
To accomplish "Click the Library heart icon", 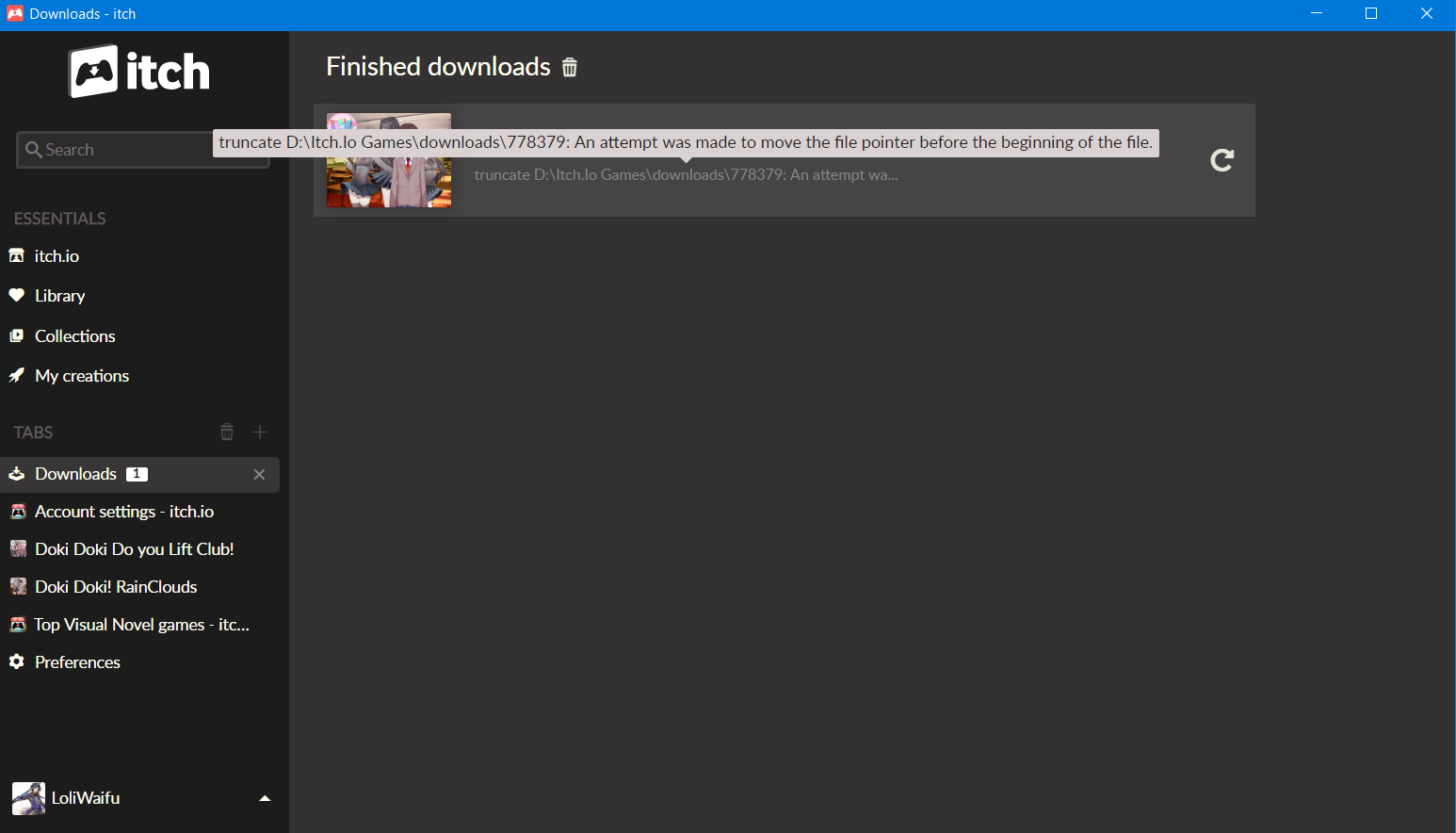I will [16, 295].
